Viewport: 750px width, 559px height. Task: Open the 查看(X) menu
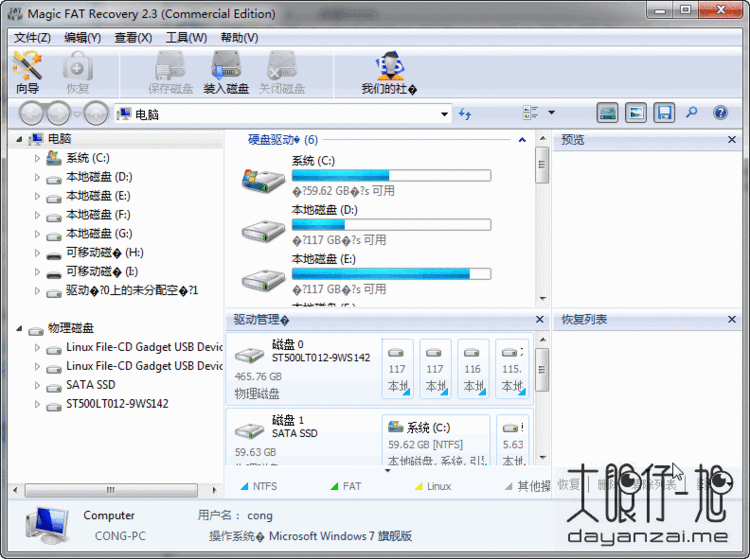click(133, 38)
